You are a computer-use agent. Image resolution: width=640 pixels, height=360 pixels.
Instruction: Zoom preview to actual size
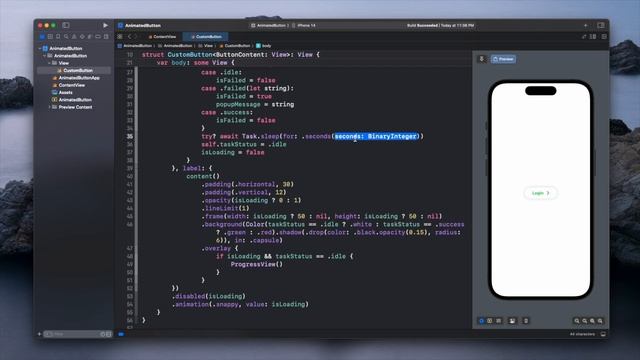pyautogui.click(x=584, y=321)
